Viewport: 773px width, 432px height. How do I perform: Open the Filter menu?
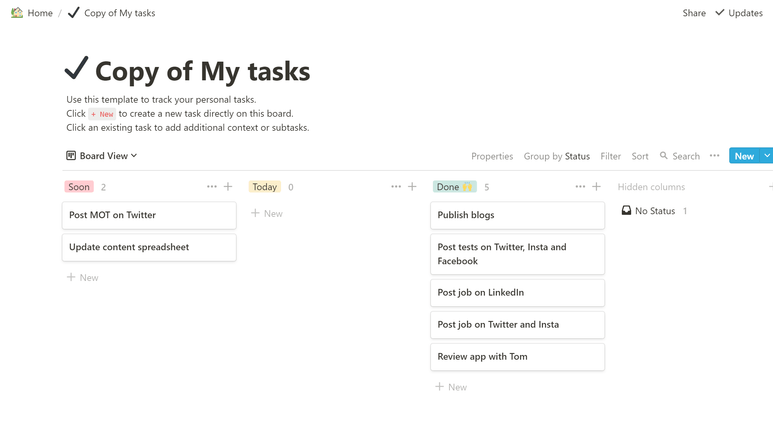[610, 156]
